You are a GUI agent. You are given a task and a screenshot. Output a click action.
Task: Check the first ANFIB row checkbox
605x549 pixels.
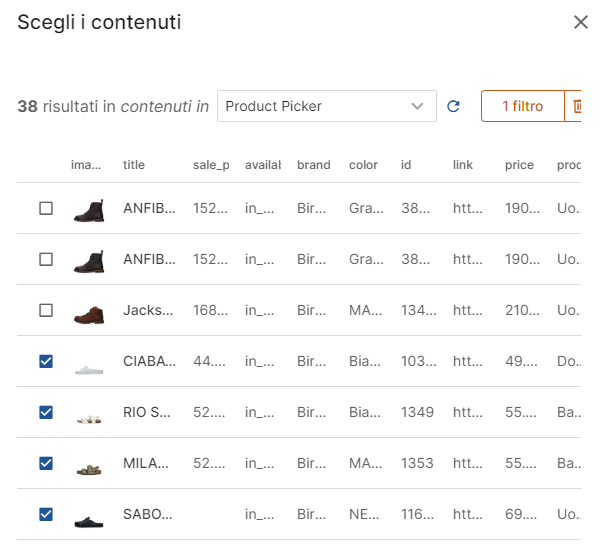tap(46, 209)
